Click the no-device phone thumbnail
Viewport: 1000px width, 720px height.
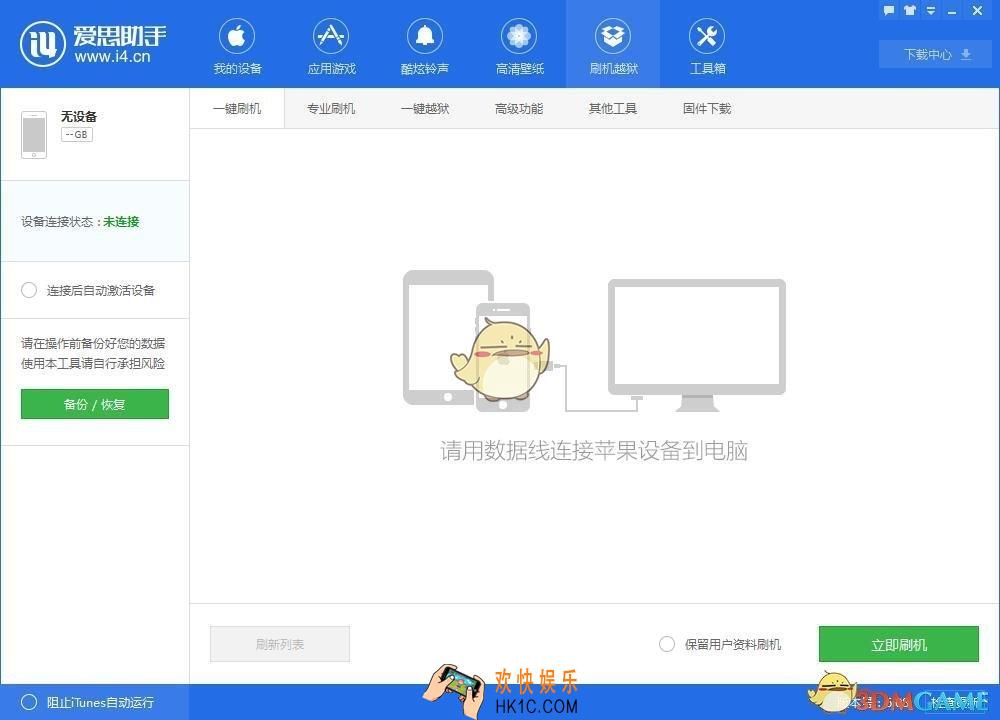34,135
